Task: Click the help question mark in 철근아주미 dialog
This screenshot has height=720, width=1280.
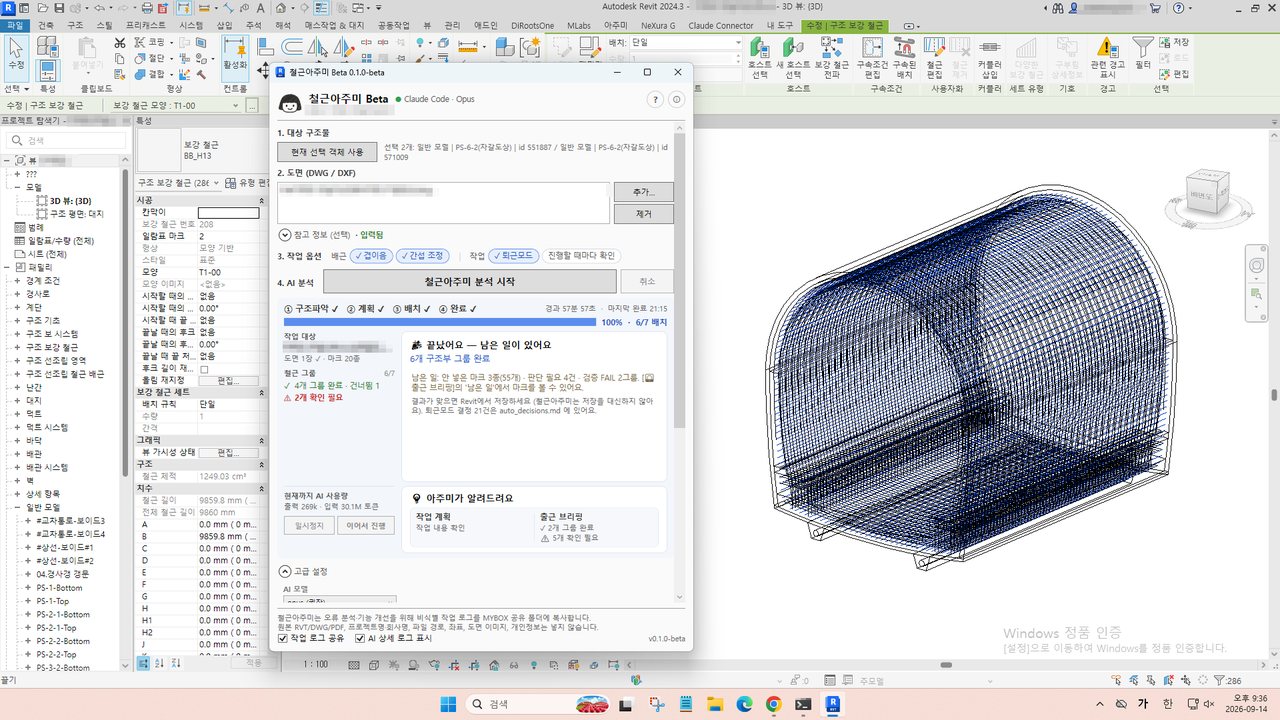Action: point(656,99)
